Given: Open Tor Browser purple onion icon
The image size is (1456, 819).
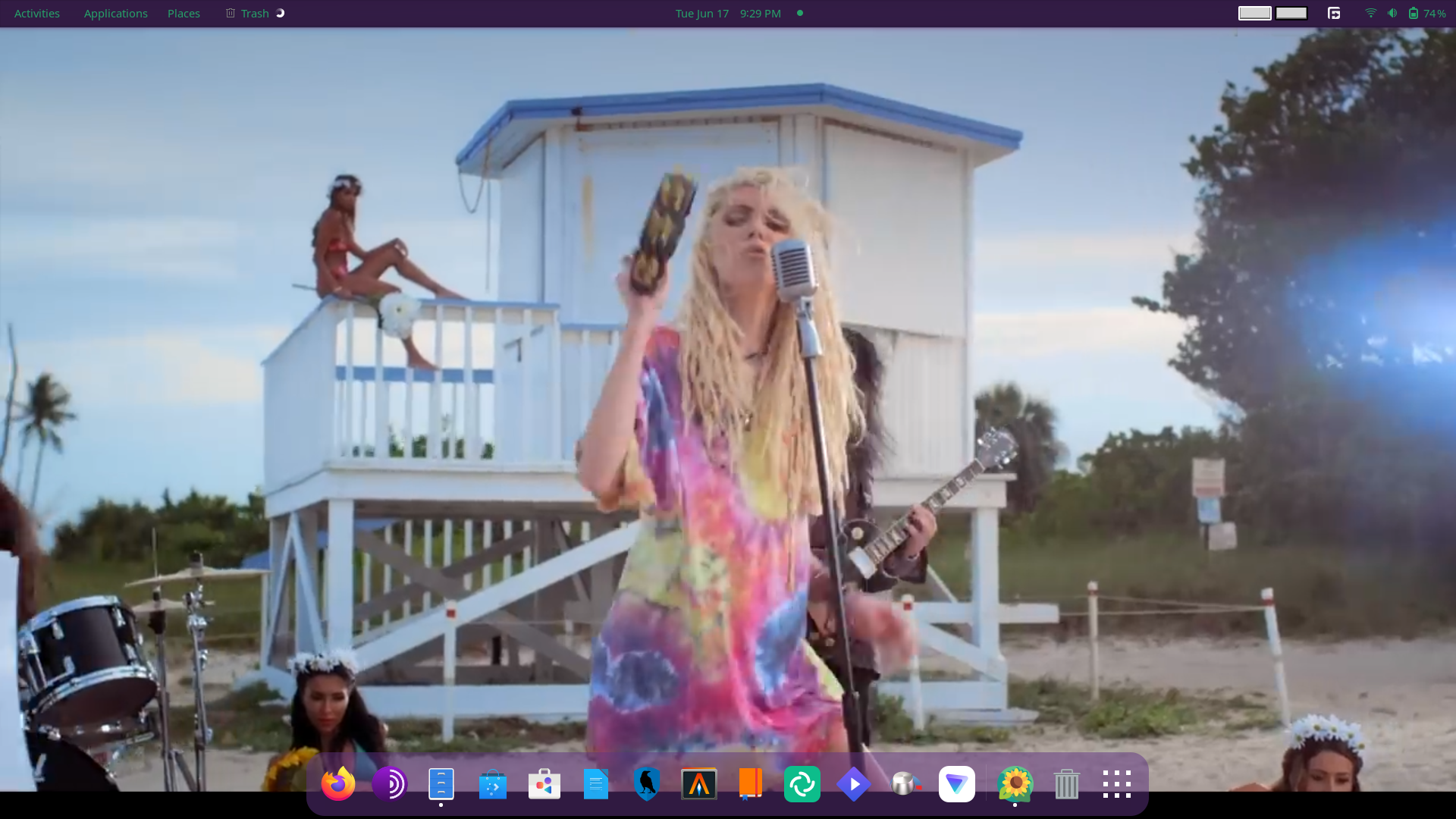Looking at the screenshot, I should [x=390, y=784].
